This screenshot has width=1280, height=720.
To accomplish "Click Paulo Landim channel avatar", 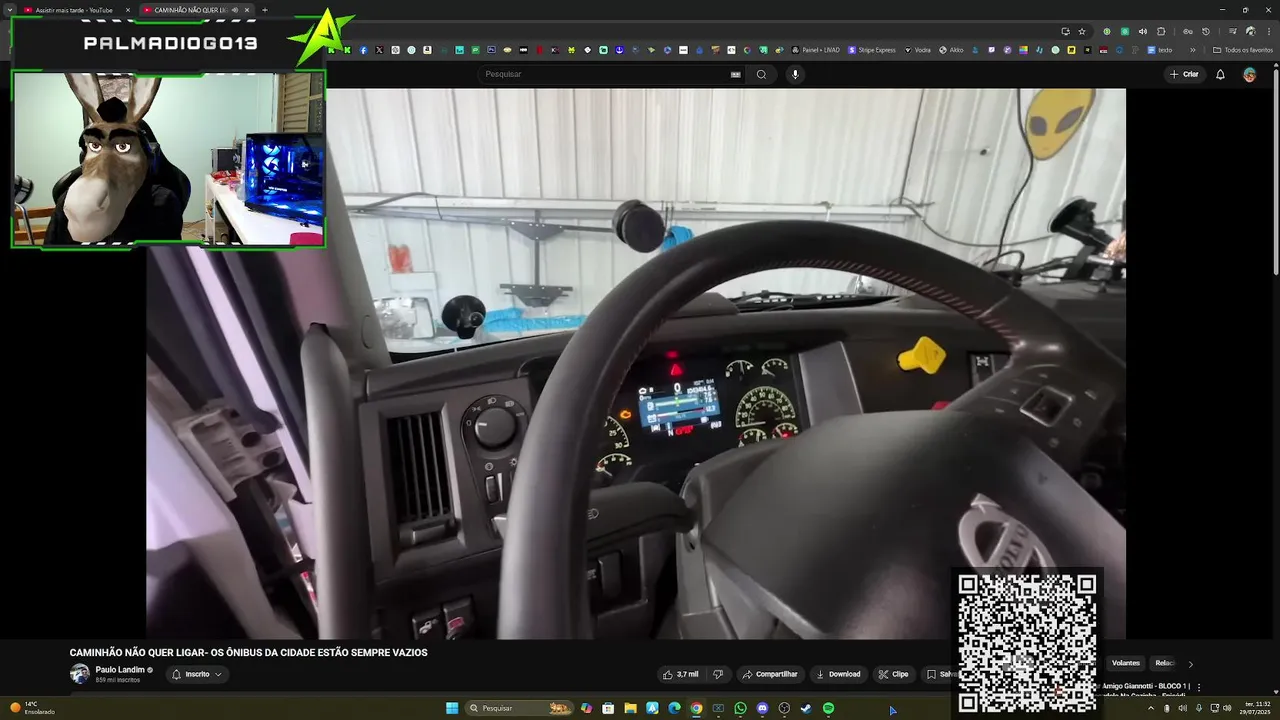I will point(79,674).
